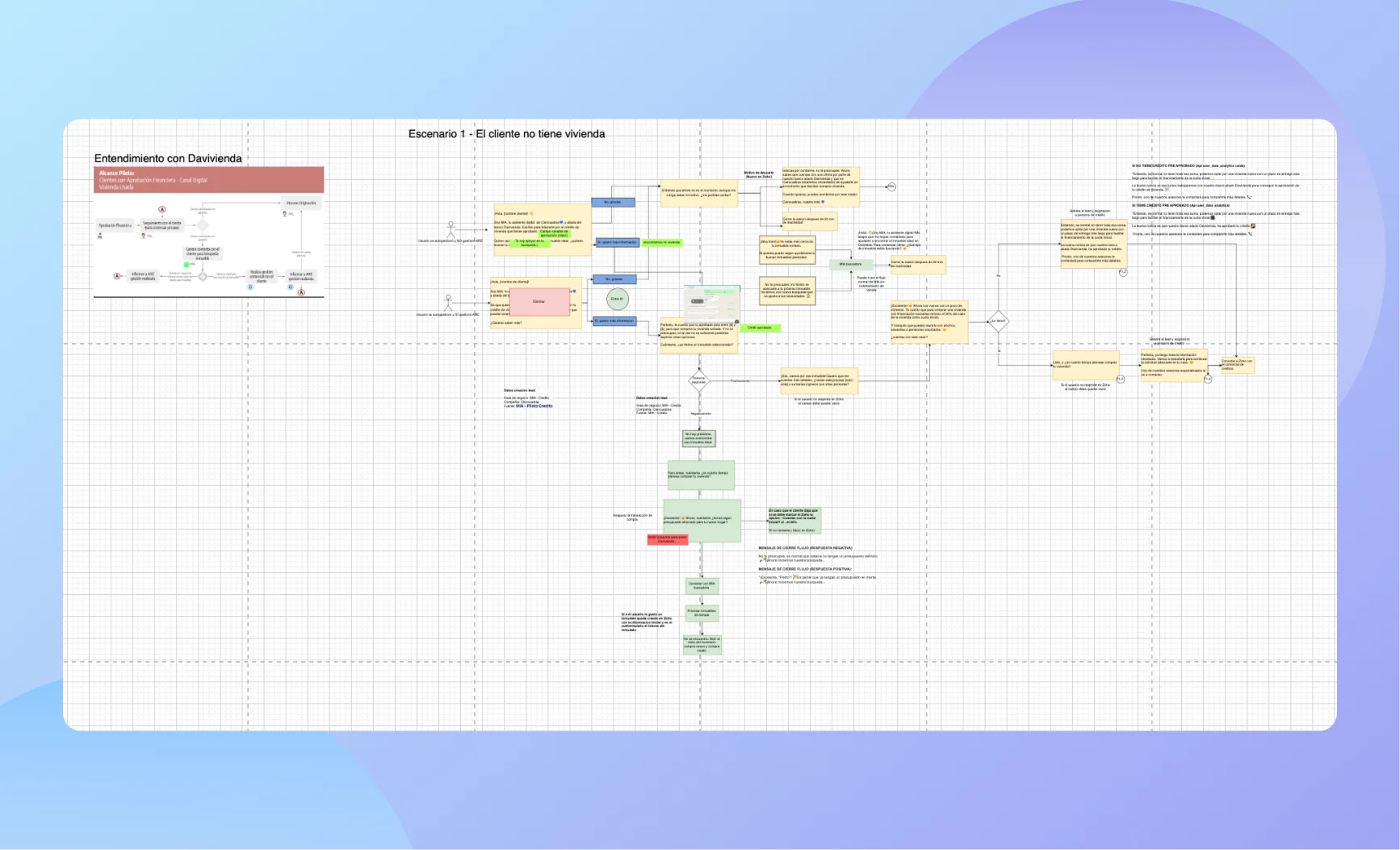Select the "Conectar con MIA buscadora" box
Image resolution: width=1400 pixels, height=850 pixels.
701,586
